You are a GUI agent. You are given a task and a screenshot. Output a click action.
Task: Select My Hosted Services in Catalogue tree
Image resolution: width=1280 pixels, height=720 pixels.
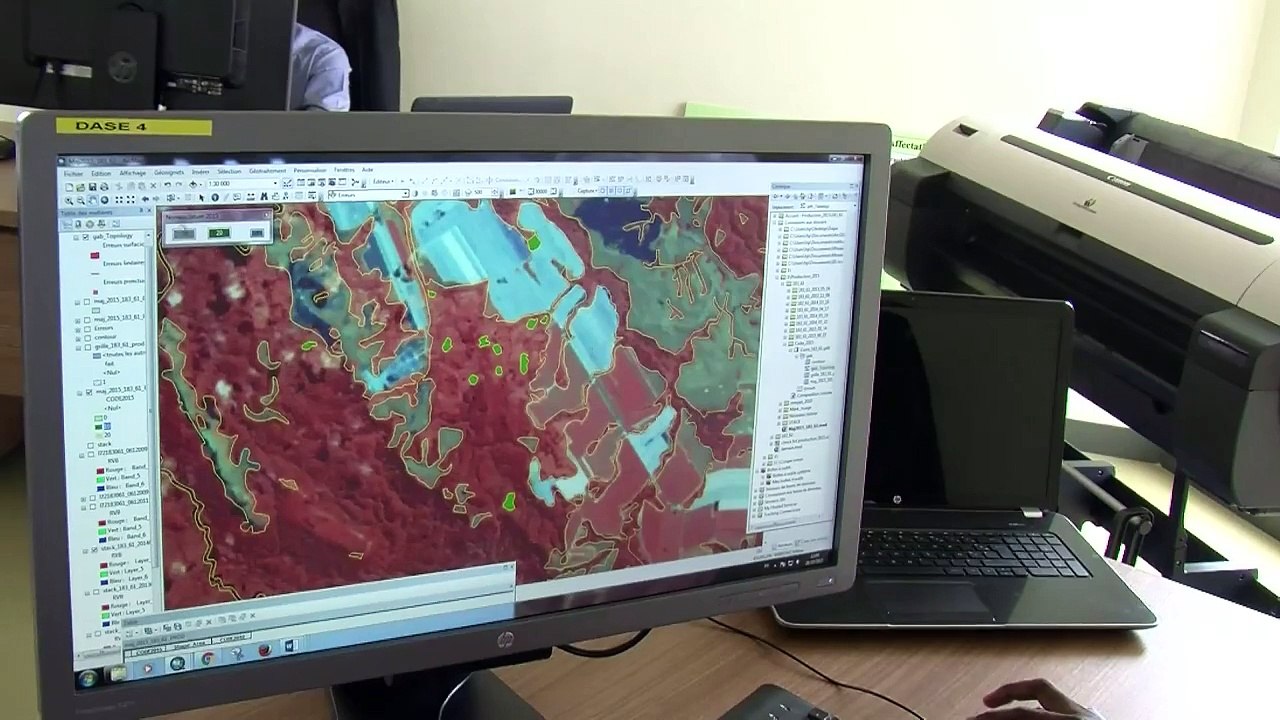(x=781, y=506)
